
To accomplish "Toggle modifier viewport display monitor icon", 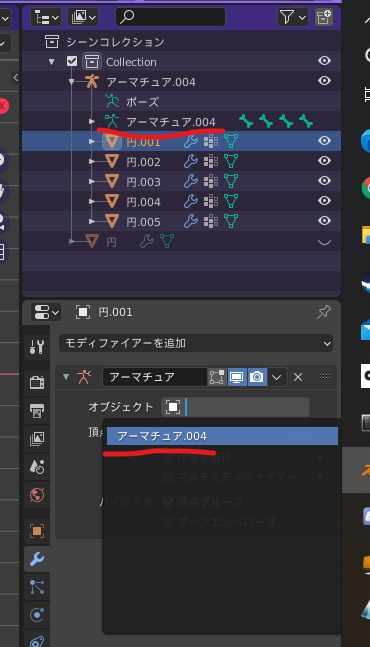I will [237, 377].
